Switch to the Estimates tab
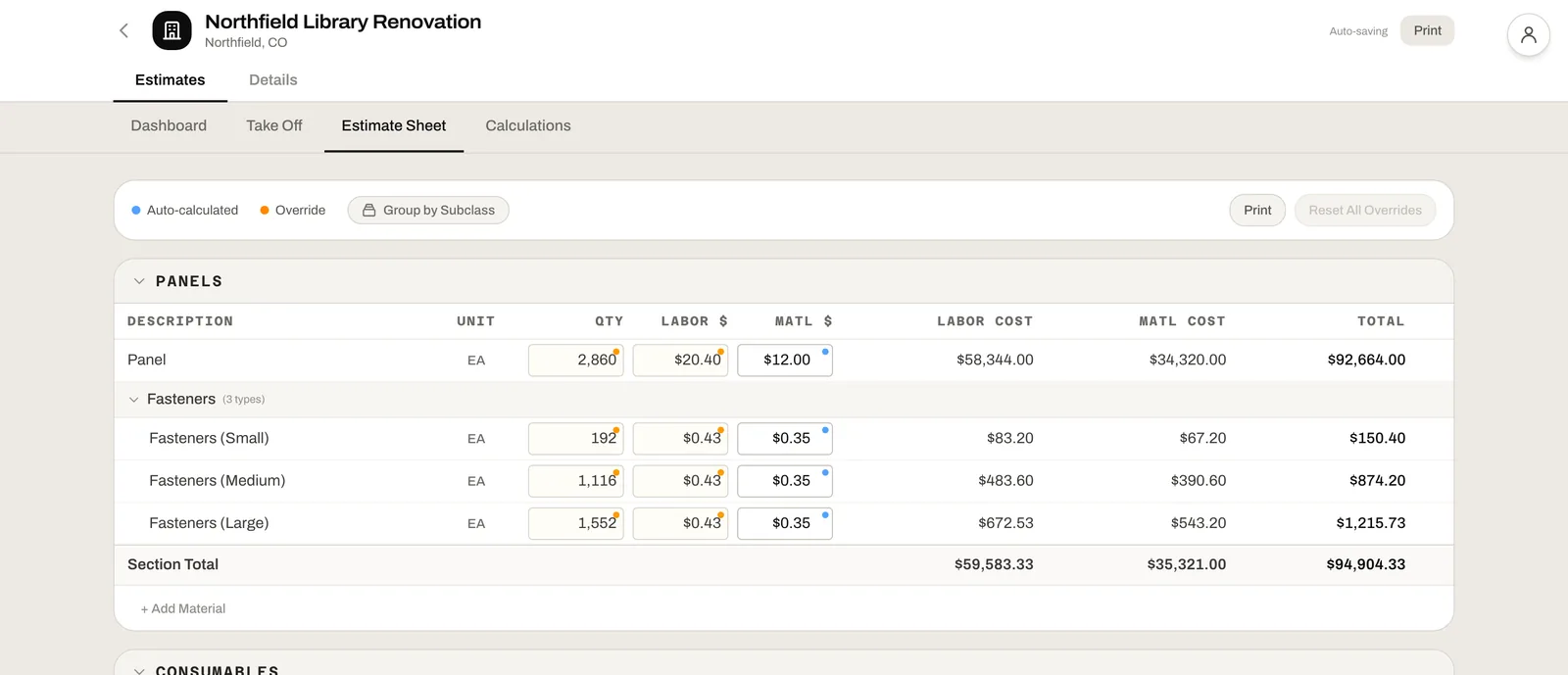 [x=170, y=80]
